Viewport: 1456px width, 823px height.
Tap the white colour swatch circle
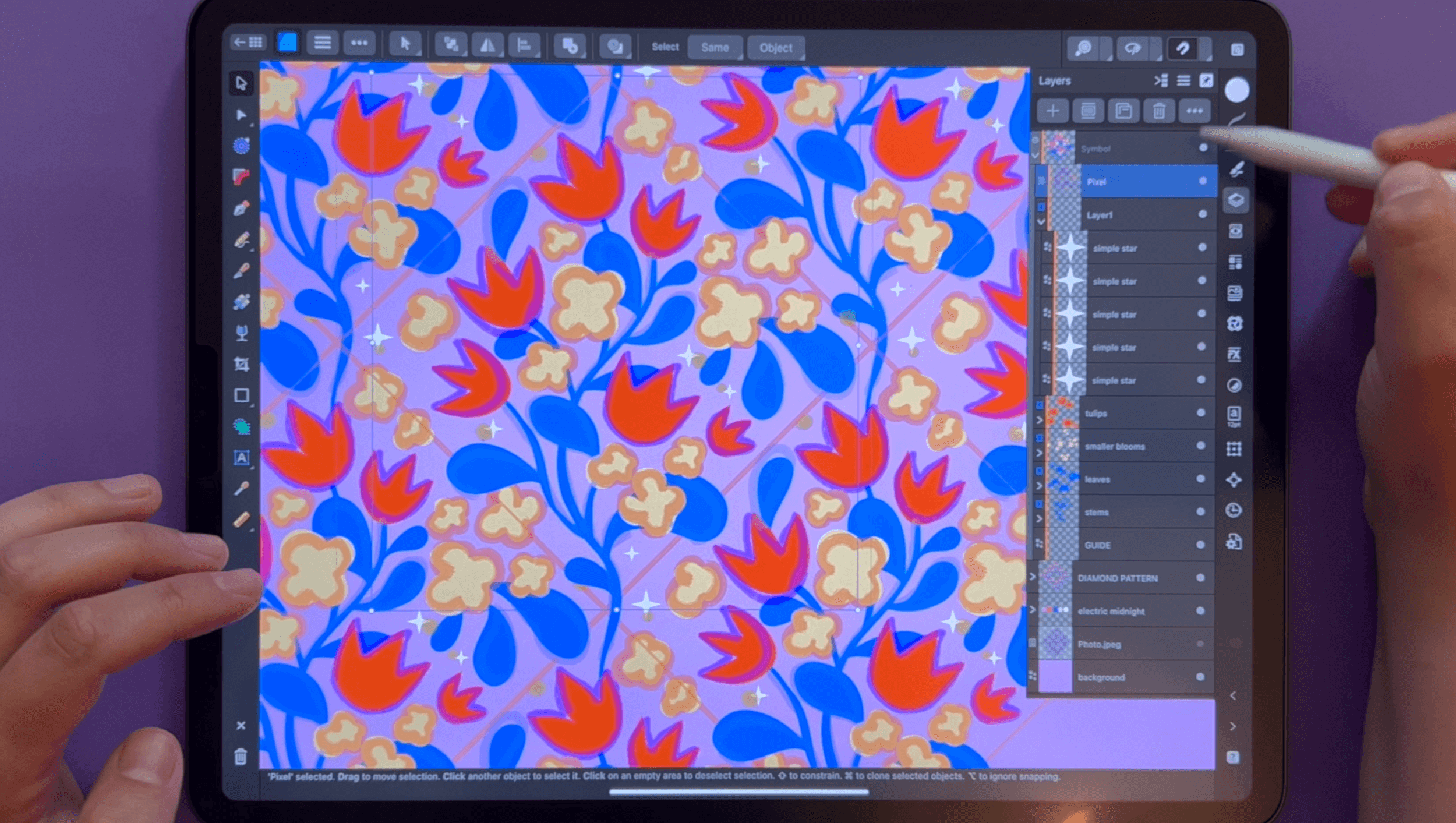pos(1236,90)
